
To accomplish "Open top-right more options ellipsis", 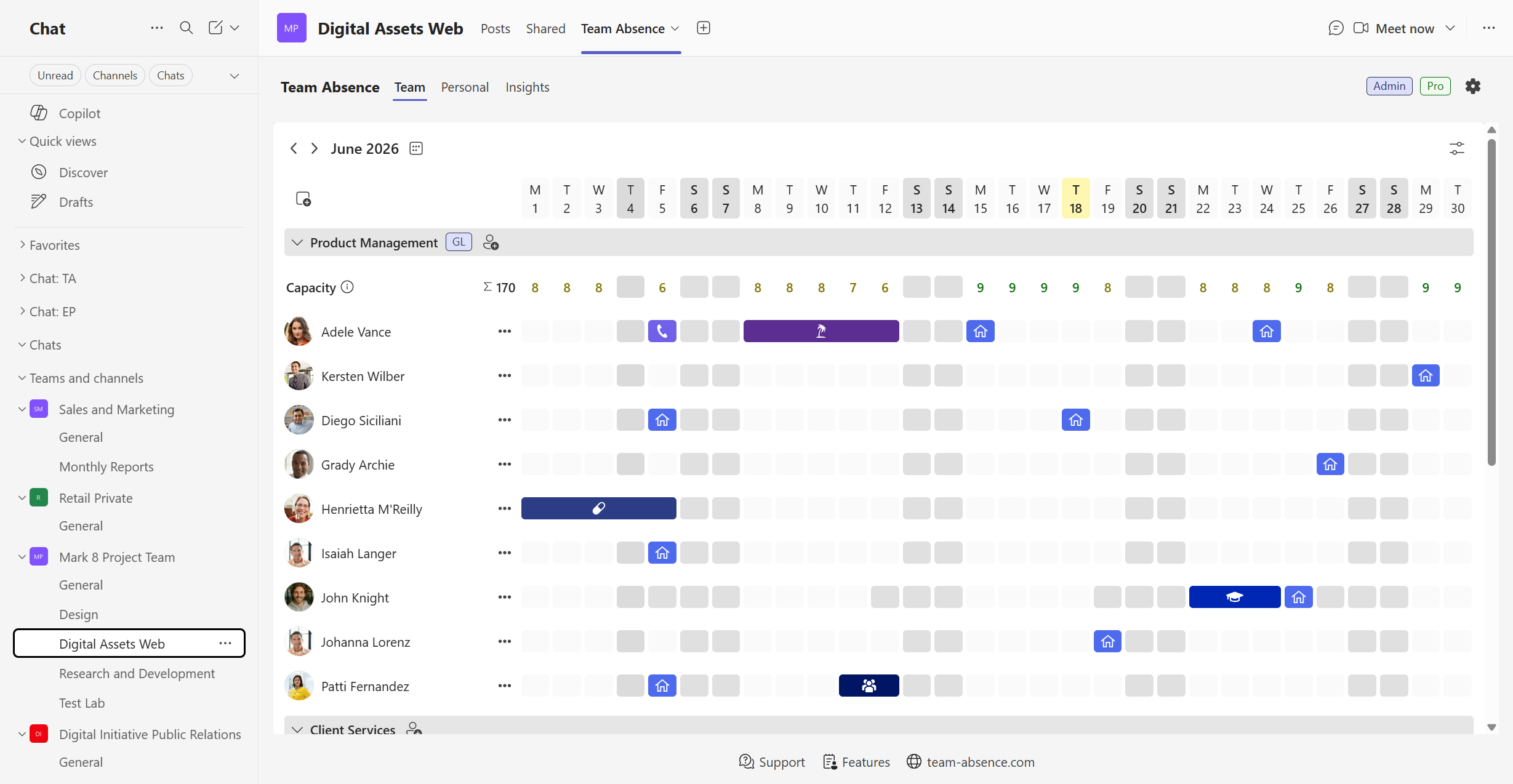I will pyautogui.click(x=1489, y=28).
